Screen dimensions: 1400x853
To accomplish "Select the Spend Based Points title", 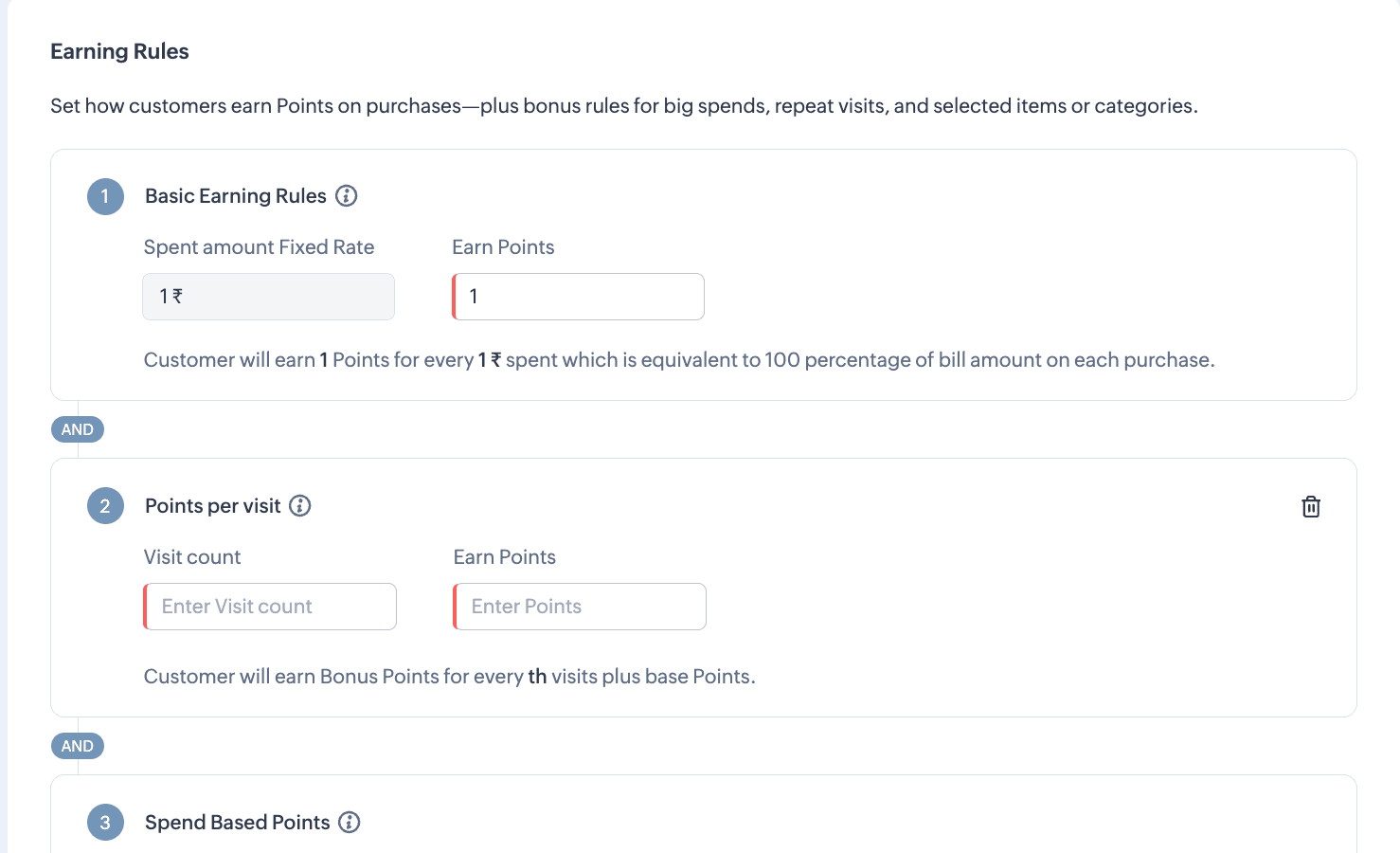I will [x=238, y=823].
